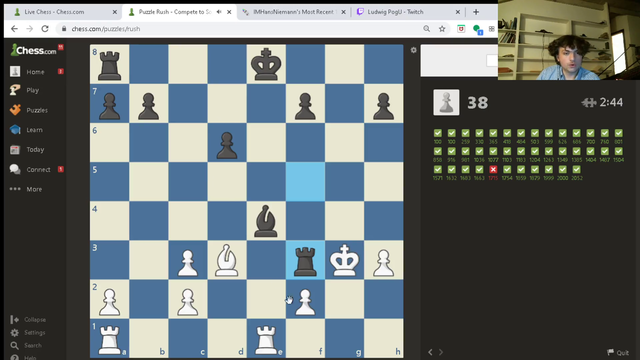Select the black king on e8
Viewport: 640px width, 360px height.
click(x=266, y=64)
